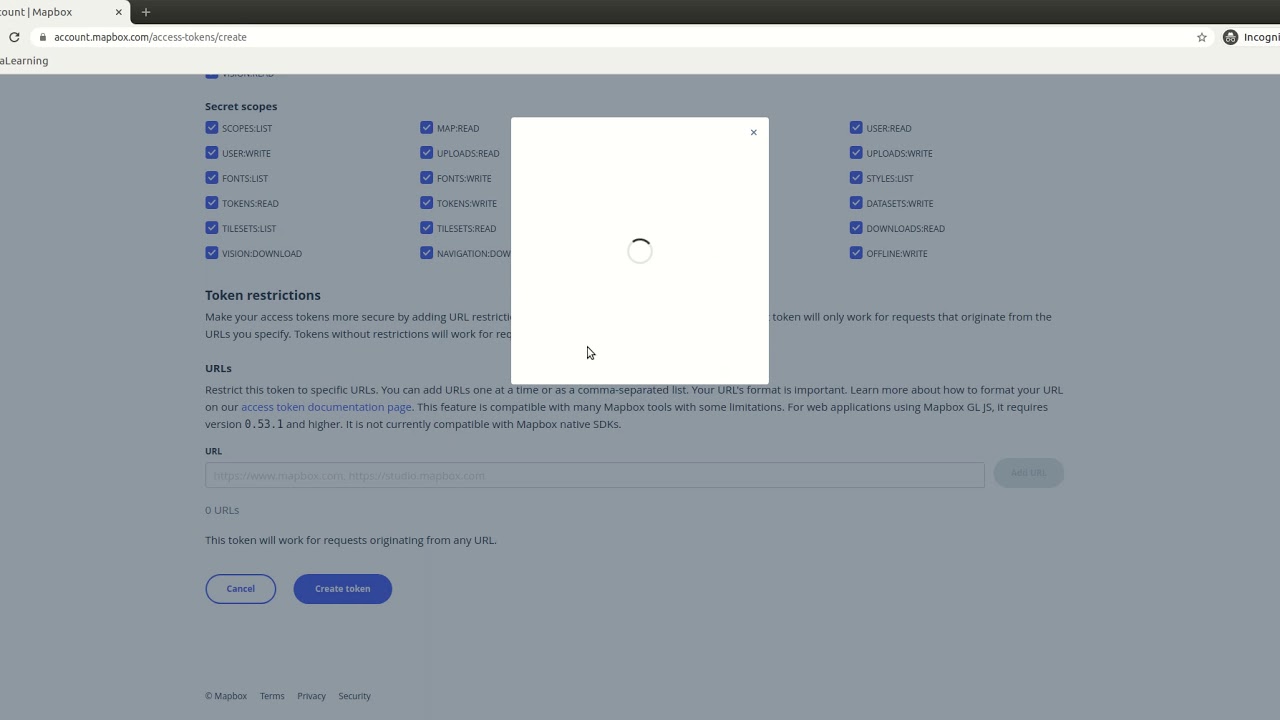Open a new browser tab
This screenshot has height=720, width=1280.
(x=146, y=12)
